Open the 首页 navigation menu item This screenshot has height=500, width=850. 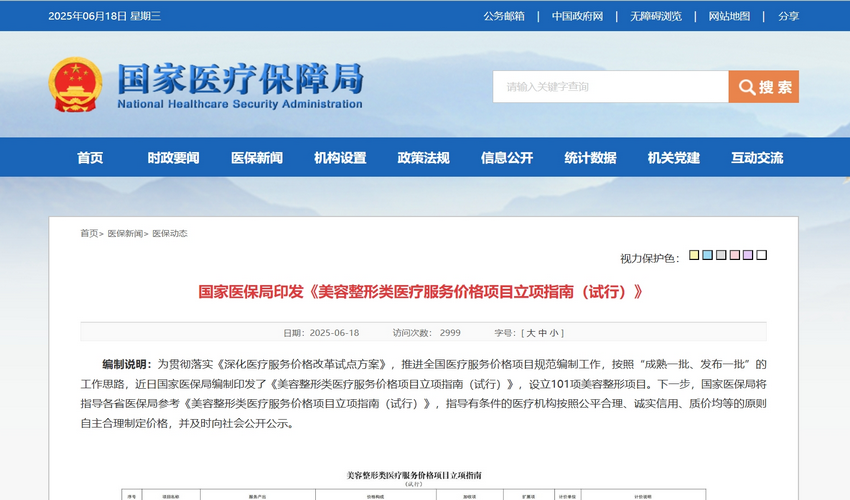pos(90,158)
